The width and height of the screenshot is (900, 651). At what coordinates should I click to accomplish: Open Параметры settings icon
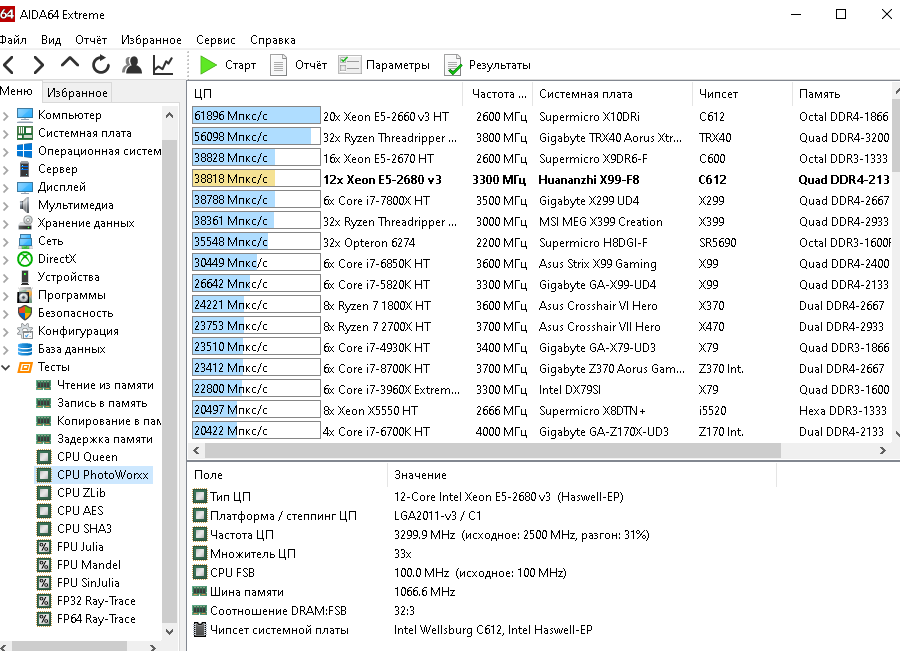coord(349,65)
